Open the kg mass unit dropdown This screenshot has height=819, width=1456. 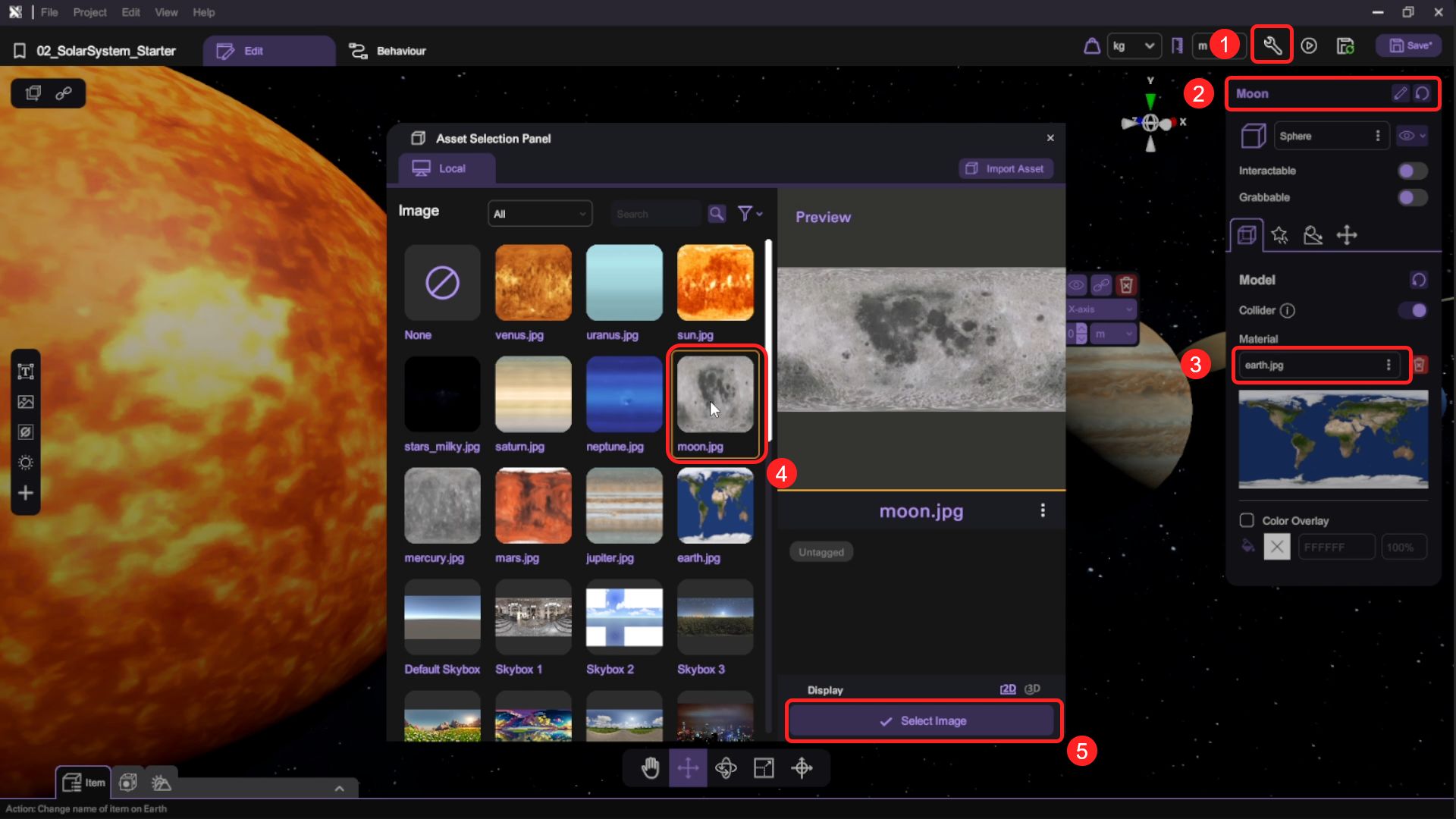(x=1133, y=46)
